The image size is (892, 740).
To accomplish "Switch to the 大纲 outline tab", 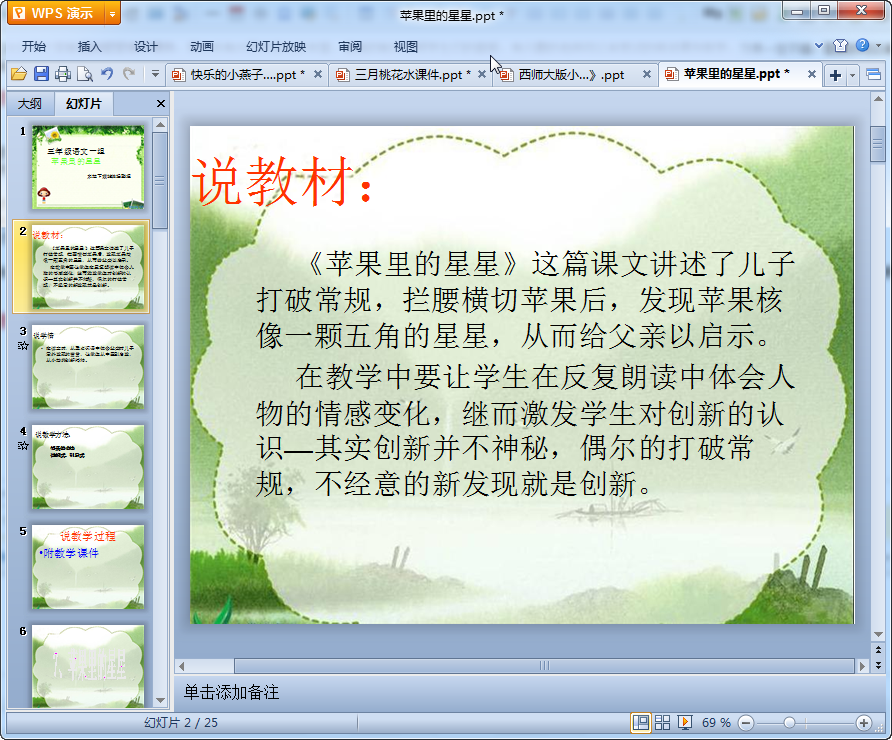I will click(30, 104).
